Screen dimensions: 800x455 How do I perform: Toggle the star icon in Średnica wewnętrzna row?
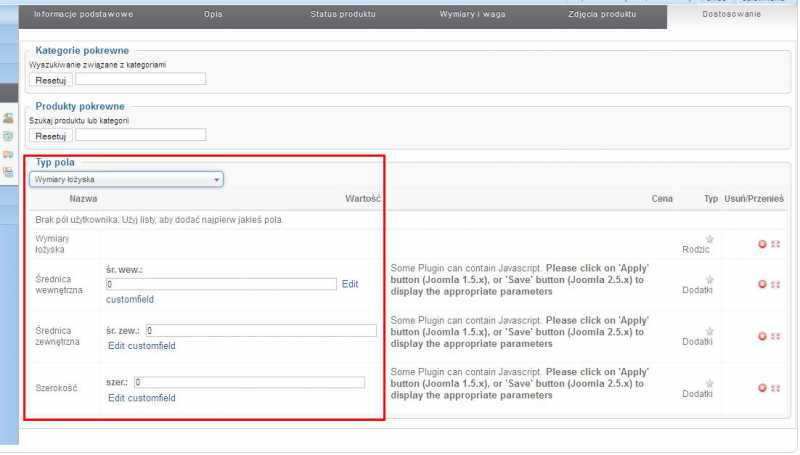710,279
